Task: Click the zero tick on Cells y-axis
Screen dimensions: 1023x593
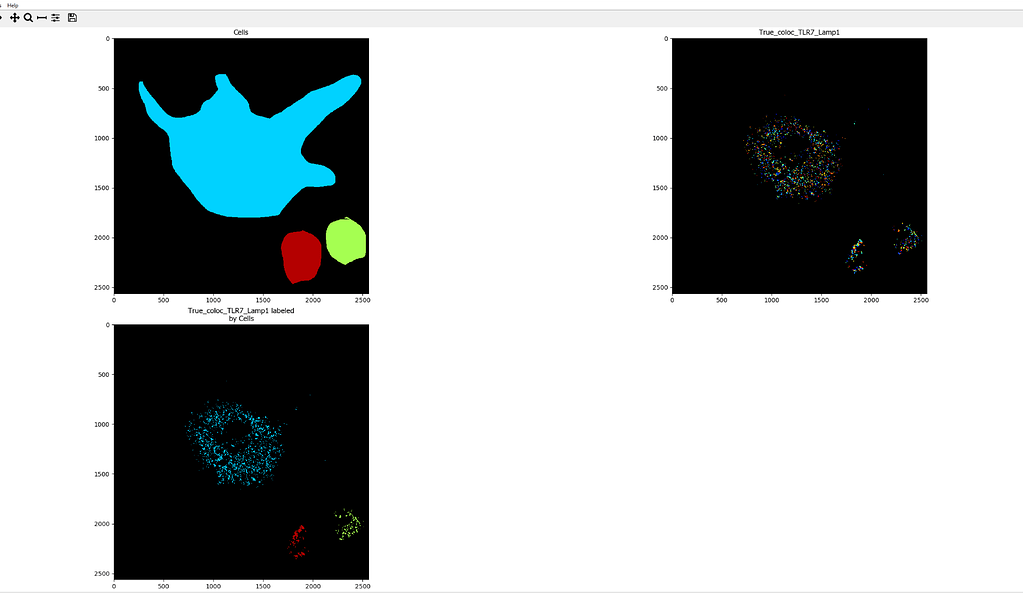Action: (107, 38)
